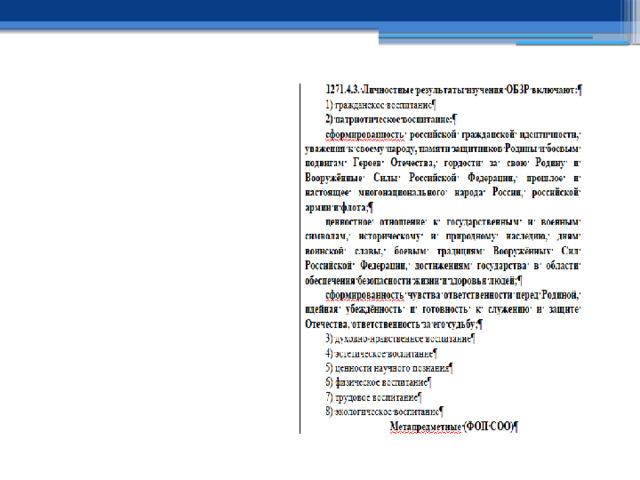Click line 'идейная убеждённость и готовность к служению'
This screenshot has height=480, width=640.
(443, 309)
